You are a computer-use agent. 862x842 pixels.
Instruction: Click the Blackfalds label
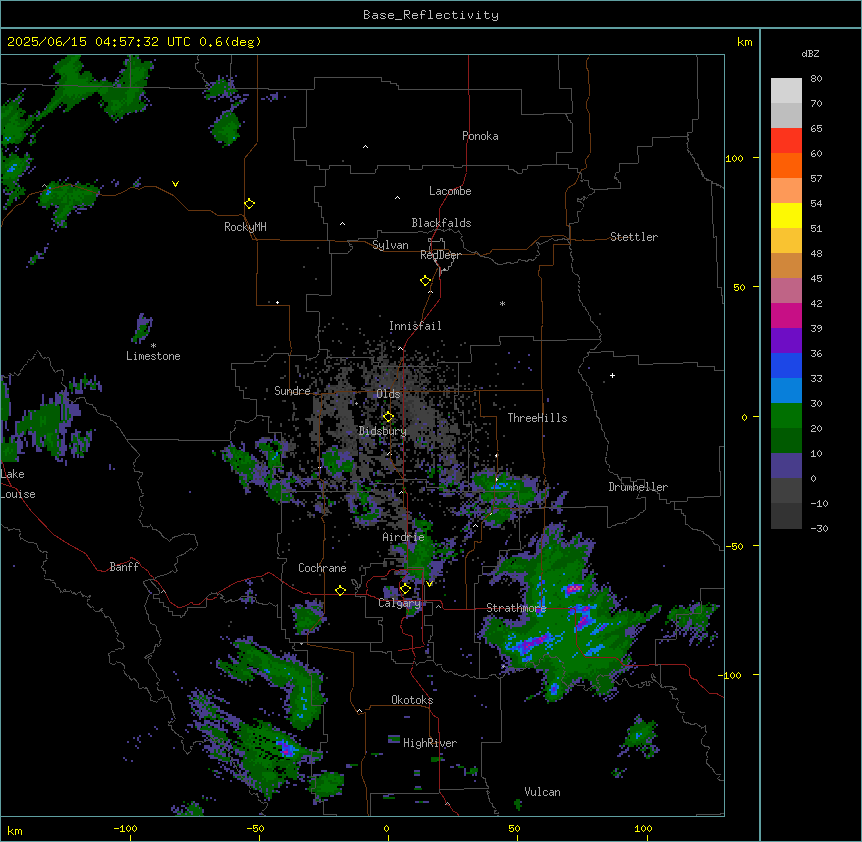pyautogui.click(x=441, y=223)
